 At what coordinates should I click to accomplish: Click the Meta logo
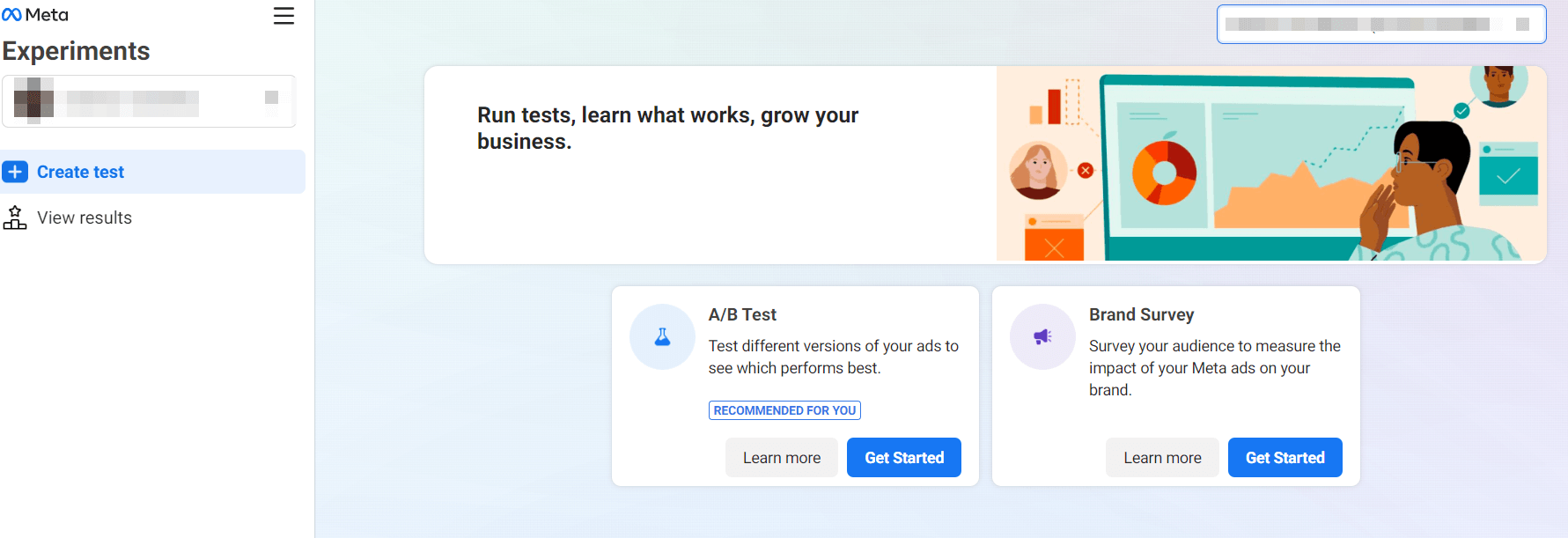tap(37, 13)
